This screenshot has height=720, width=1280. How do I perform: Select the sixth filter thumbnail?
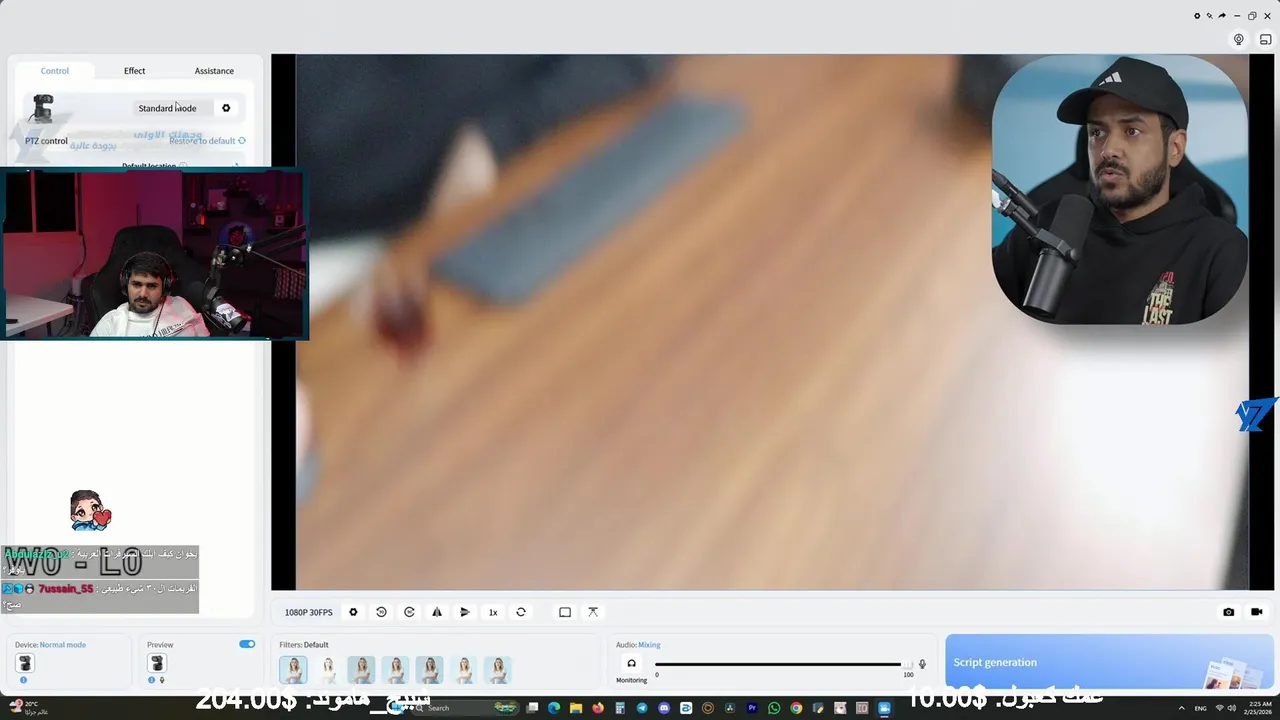pyautogui.click(x=463, y=669)
